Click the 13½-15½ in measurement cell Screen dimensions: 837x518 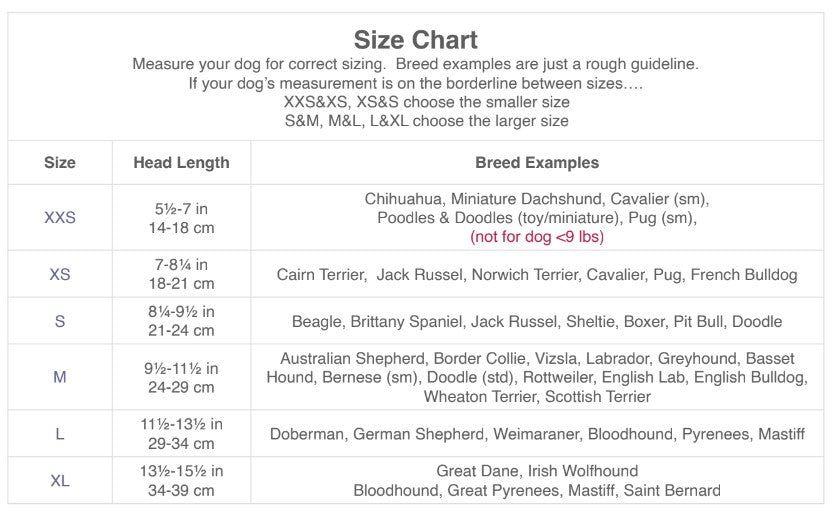pyautogui.click(x=181, y=471)
